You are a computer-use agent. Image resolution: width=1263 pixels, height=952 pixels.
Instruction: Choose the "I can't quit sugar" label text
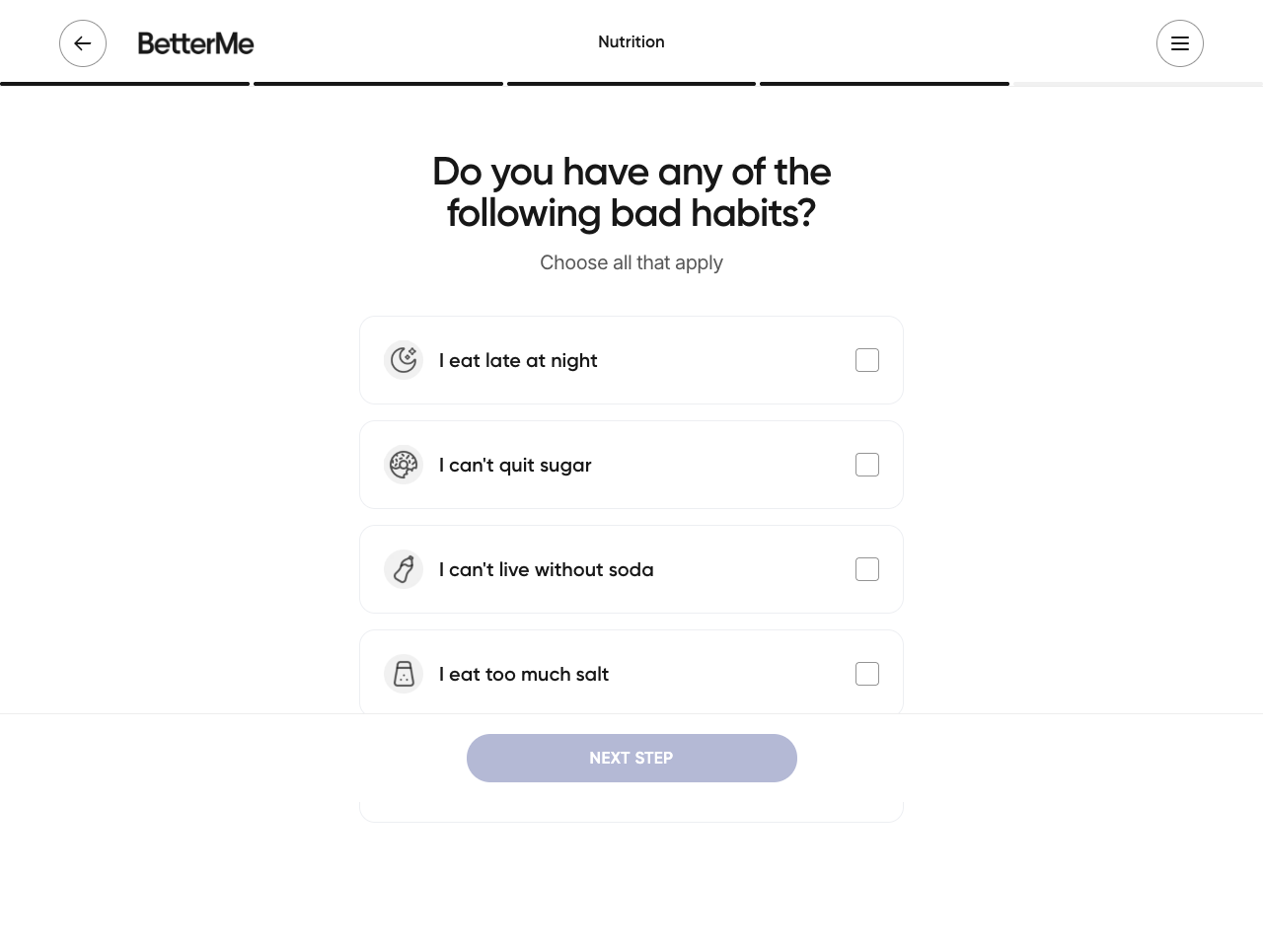click(x=515, y=466)
